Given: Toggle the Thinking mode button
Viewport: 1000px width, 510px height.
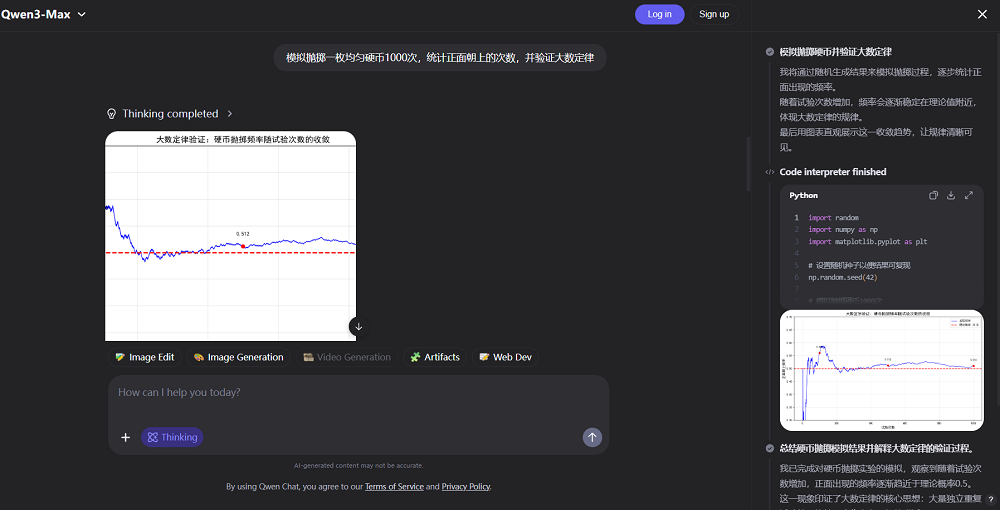Looking at the screenshot, I should 172,437.
